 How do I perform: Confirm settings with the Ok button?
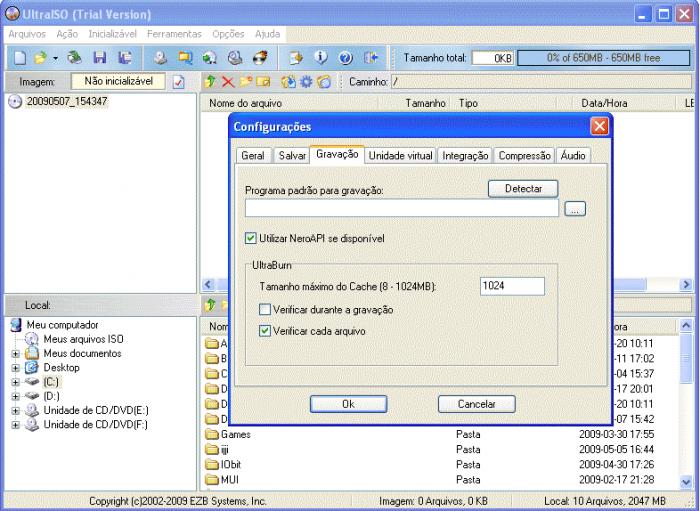click(x=348, y=404)
